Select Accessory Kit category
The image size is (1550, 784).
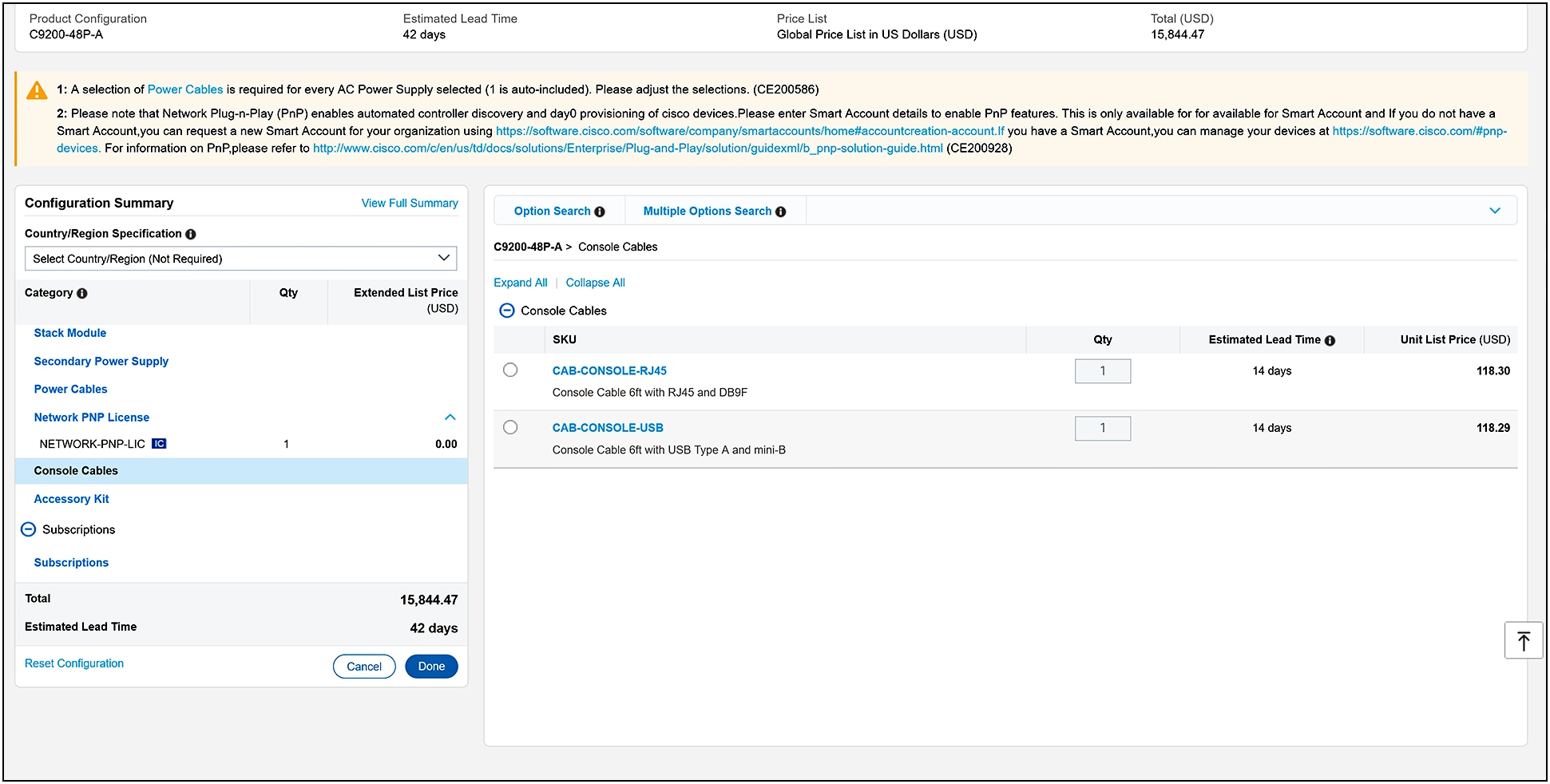pyautogui.click(x=71, y=499)
